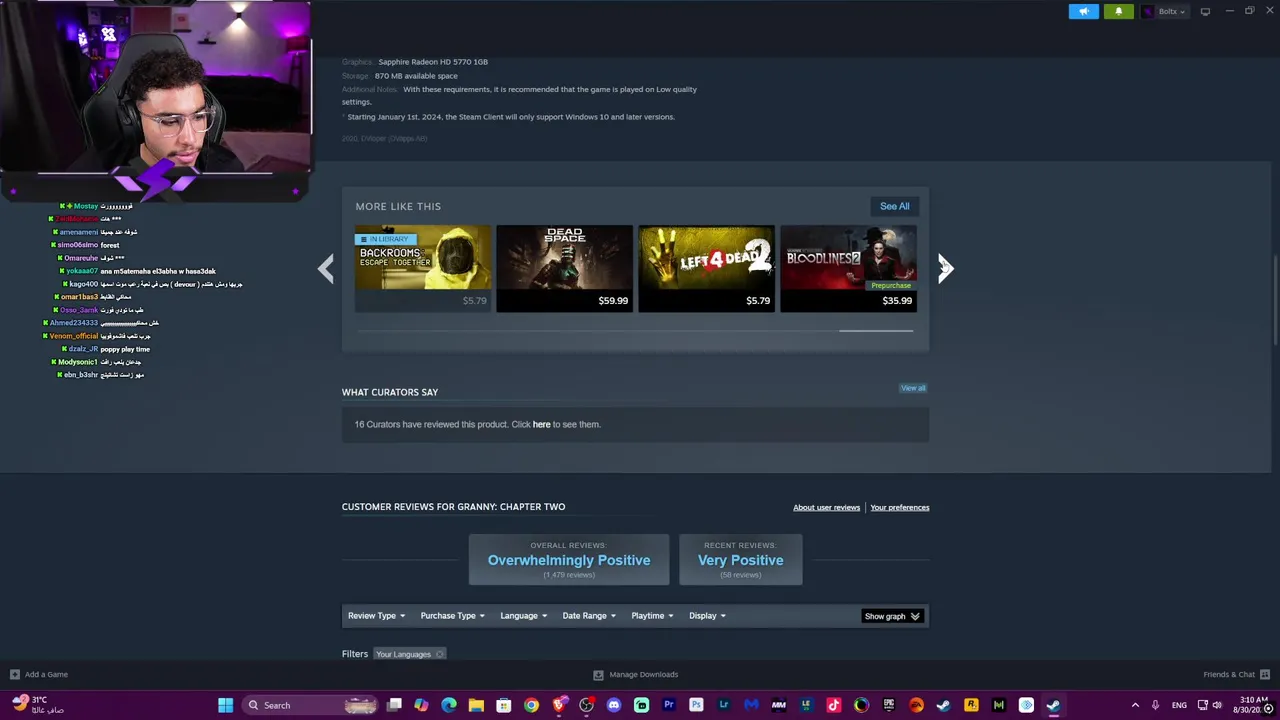Image resolution: width=1280 pixels, height=720 pixels.
Task: Click taskbar Search box
Action: [311, 705]
